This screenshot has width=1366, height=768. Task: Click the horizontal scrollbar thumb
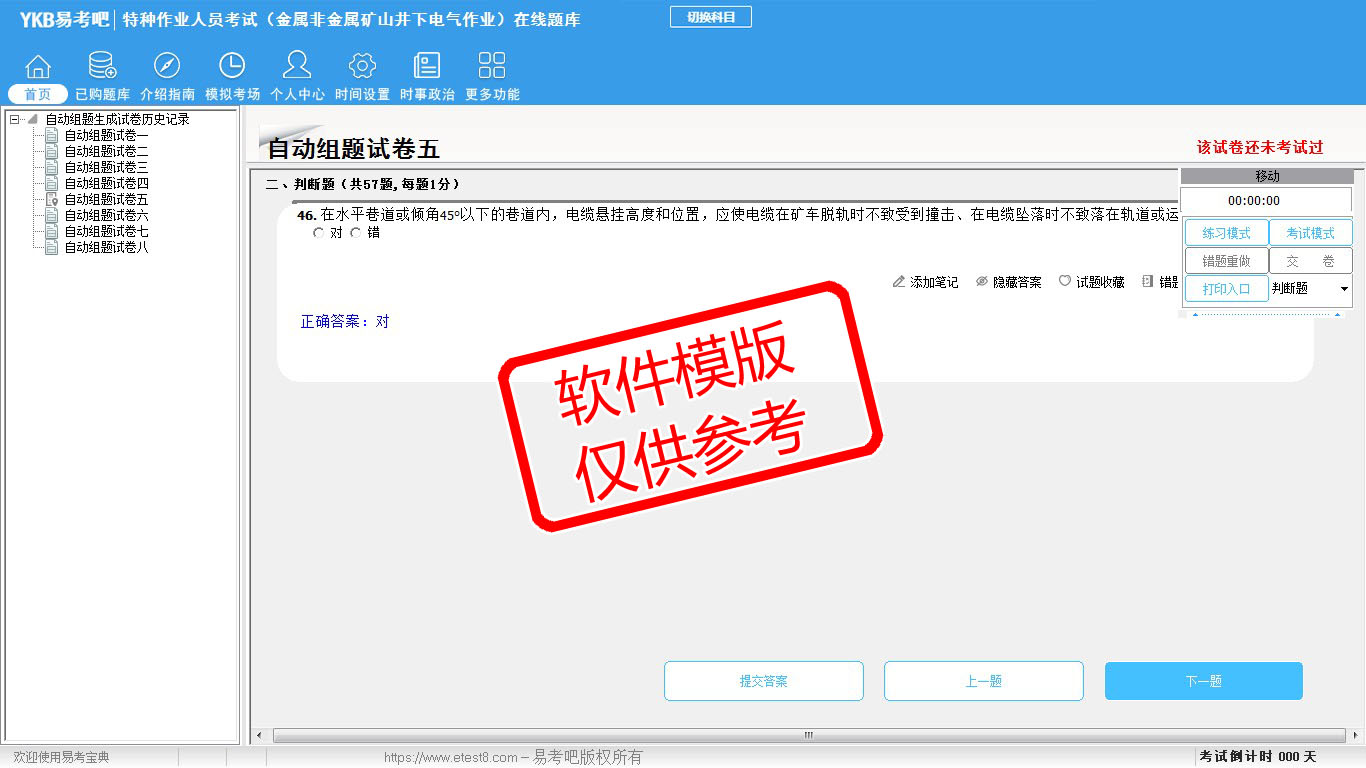(x=808, y=736)
